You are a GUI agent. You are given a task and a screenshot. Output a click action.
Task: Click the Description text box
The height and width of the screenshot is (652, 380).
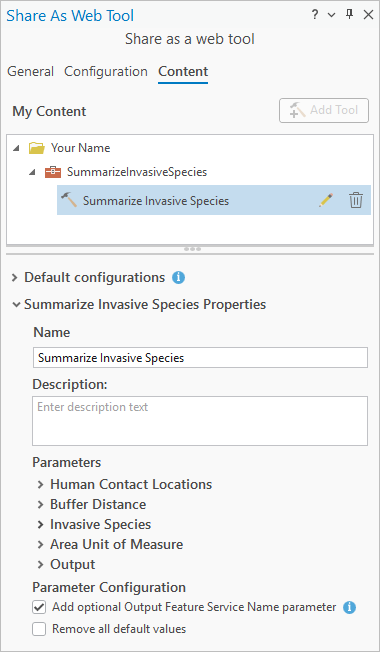[x=200, y=421]
